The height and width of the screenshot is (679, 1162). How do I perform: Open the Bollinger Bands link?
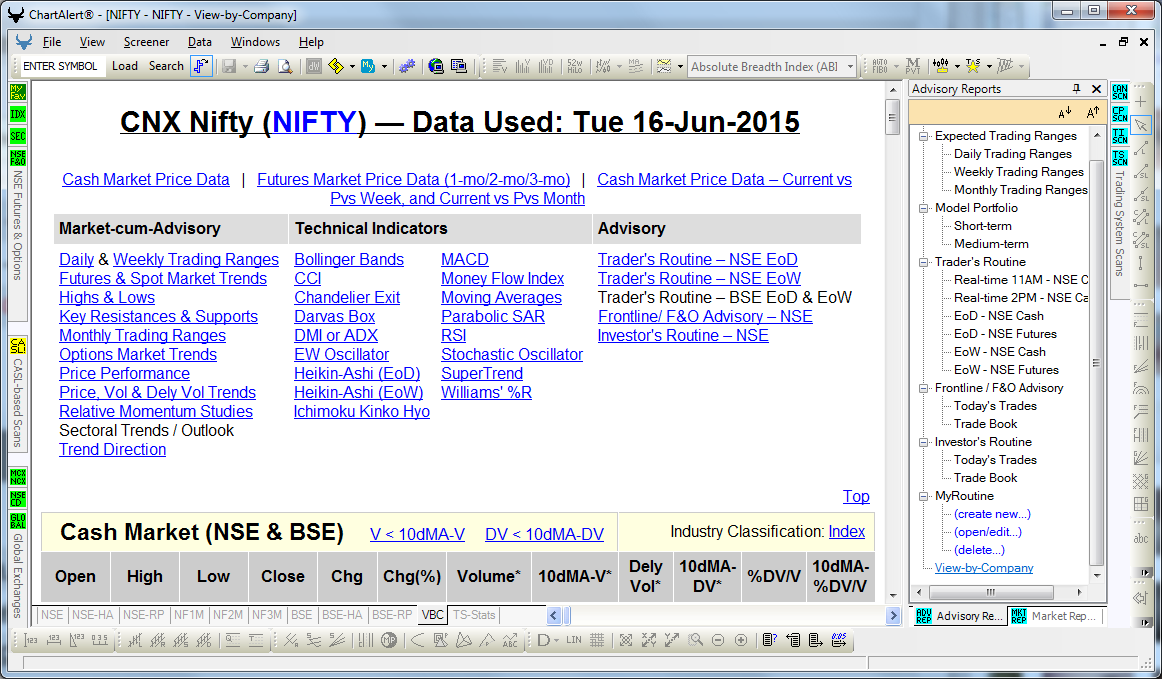[349, 259]
